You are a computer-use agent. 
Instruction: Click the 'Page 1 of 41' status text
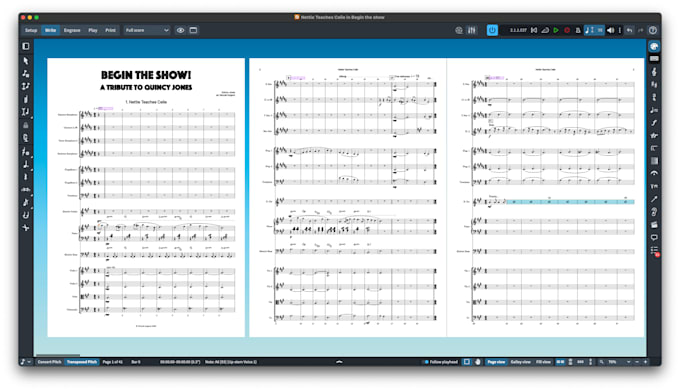(113, 362)
